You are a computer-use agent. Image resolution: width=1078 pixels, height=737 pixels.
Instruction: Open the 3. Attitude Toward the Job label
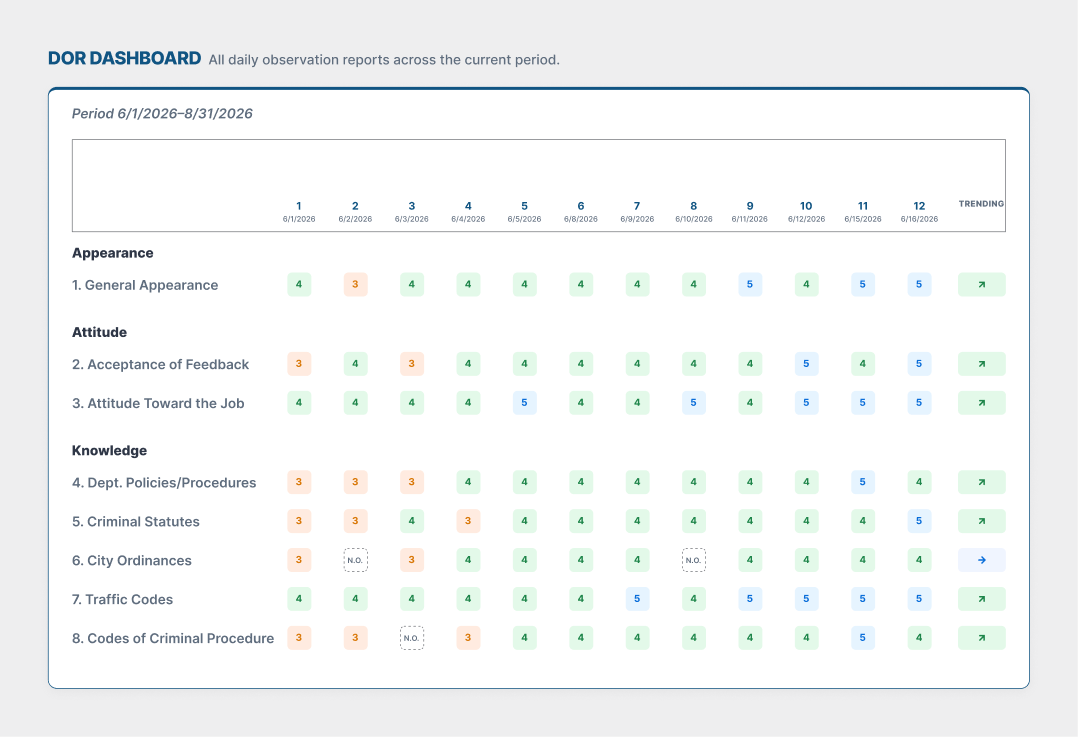(158, 404)
